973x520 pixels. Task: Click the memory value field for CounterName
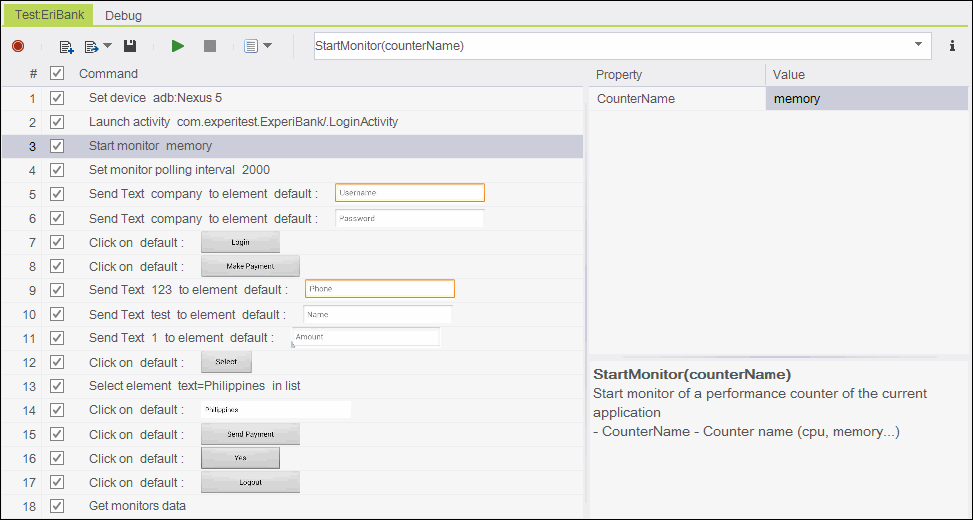(866, 99)
